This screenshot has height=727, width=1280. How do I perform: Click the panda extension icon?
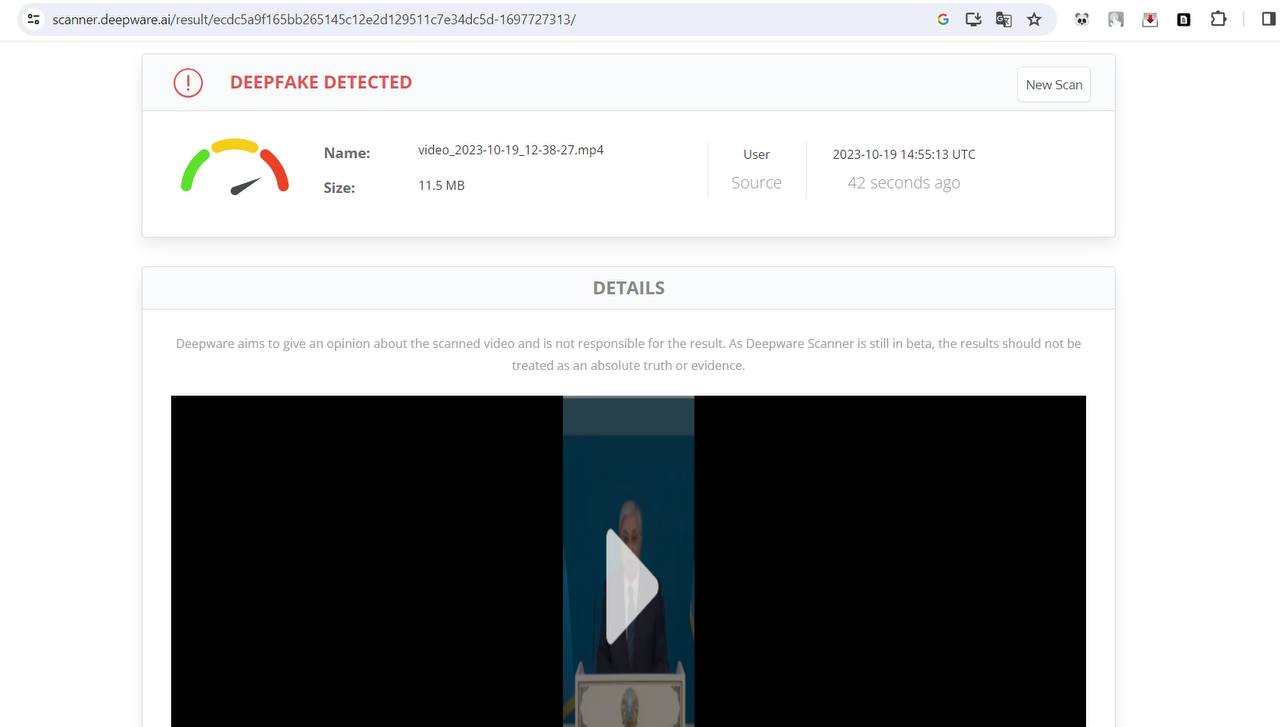point(1082,19)
